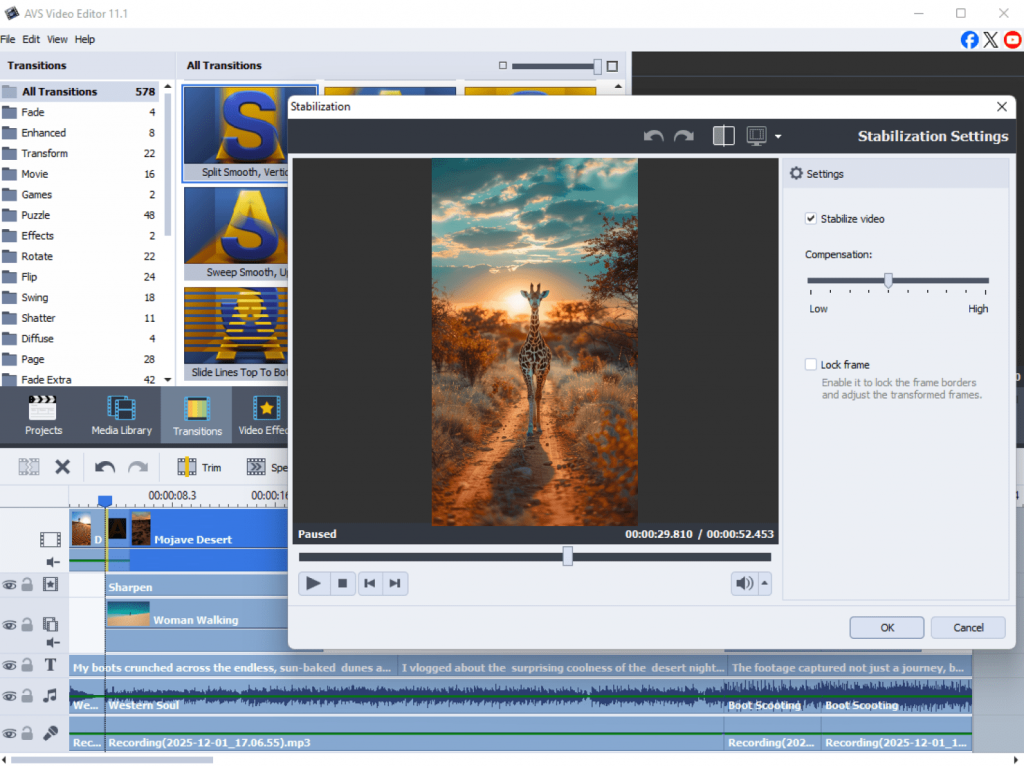Open the Edit menu
This screenshot has height=767, width=1024.
click(31, 39)
